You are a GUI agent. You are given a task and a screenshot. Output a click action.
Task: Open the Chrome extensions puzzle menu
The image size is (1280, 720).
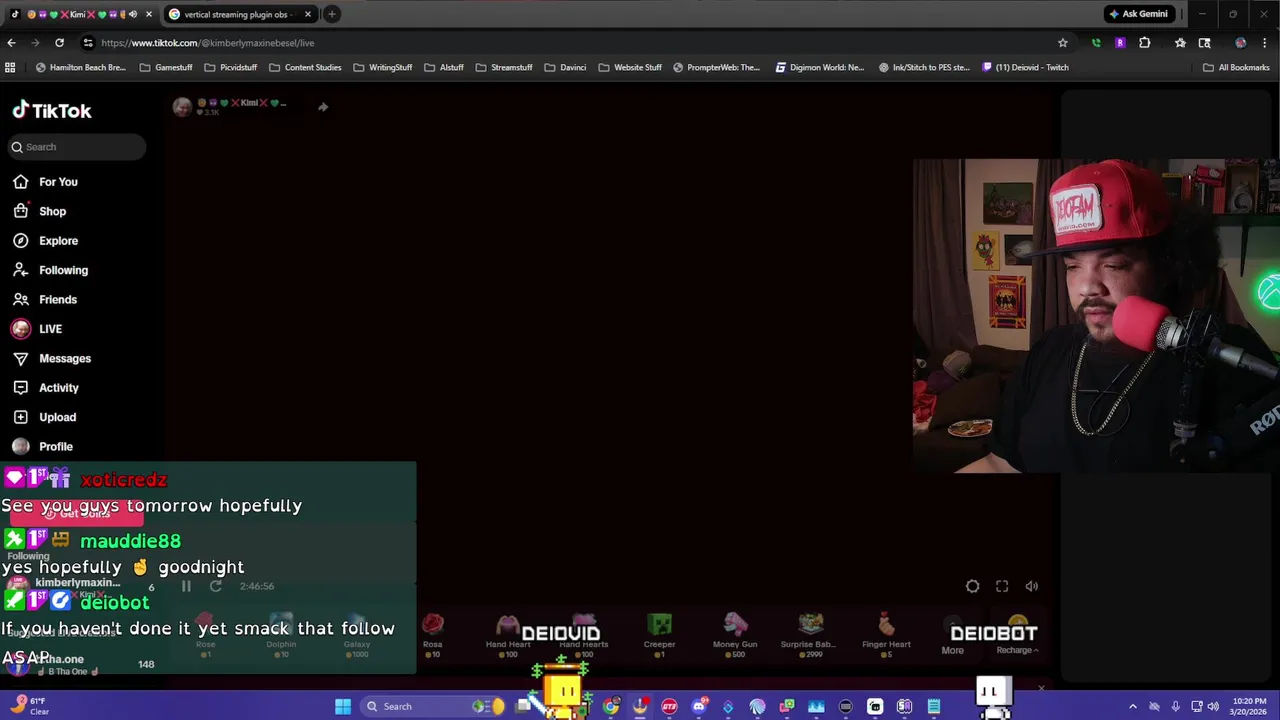1145,43
